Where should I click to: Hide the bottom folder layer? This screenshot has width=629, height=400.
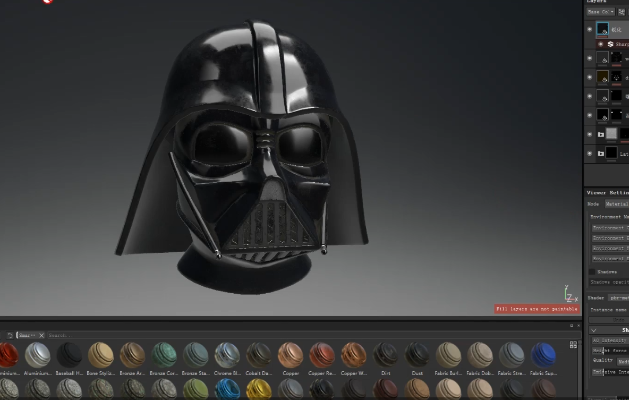[590, 154]
